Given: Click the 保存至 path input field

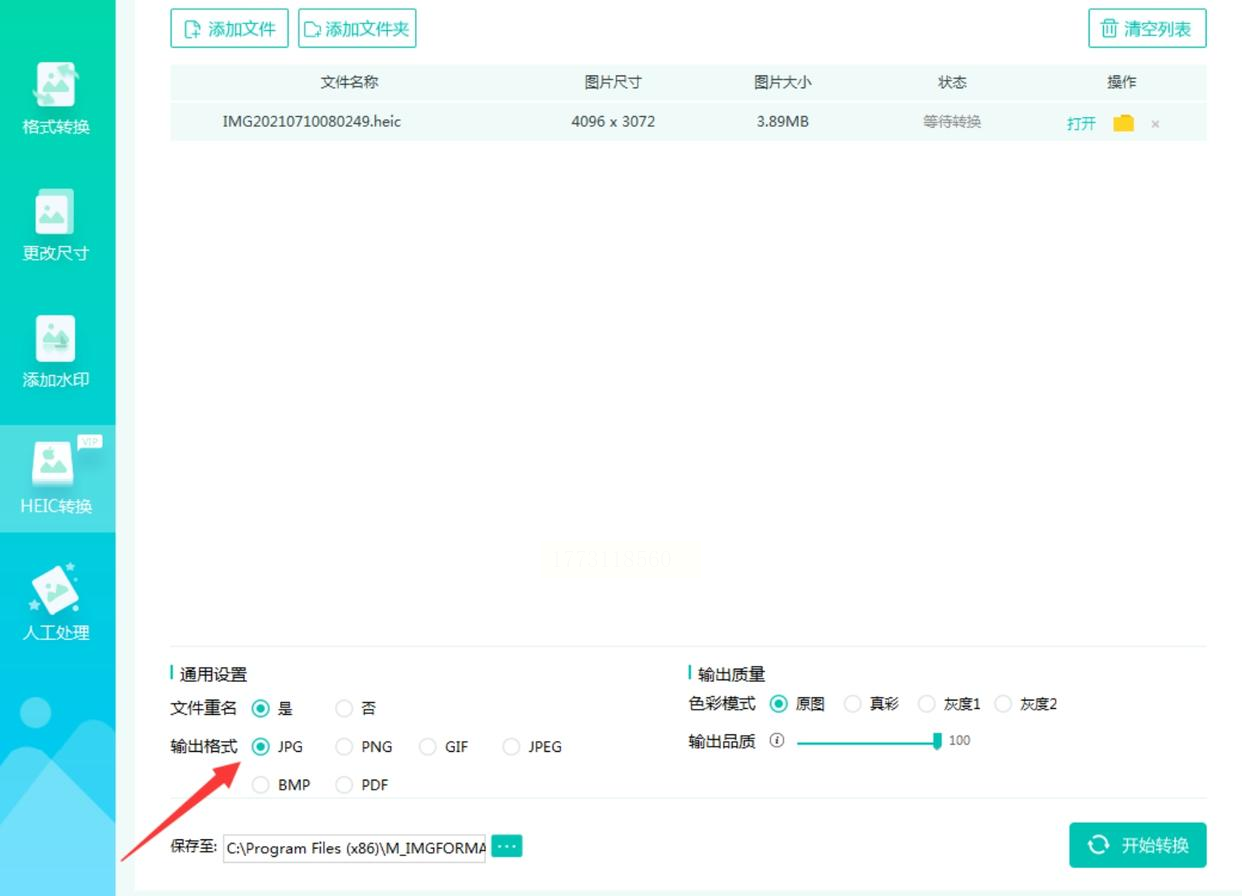Looking at the screenshot, I should coord(354,847).
